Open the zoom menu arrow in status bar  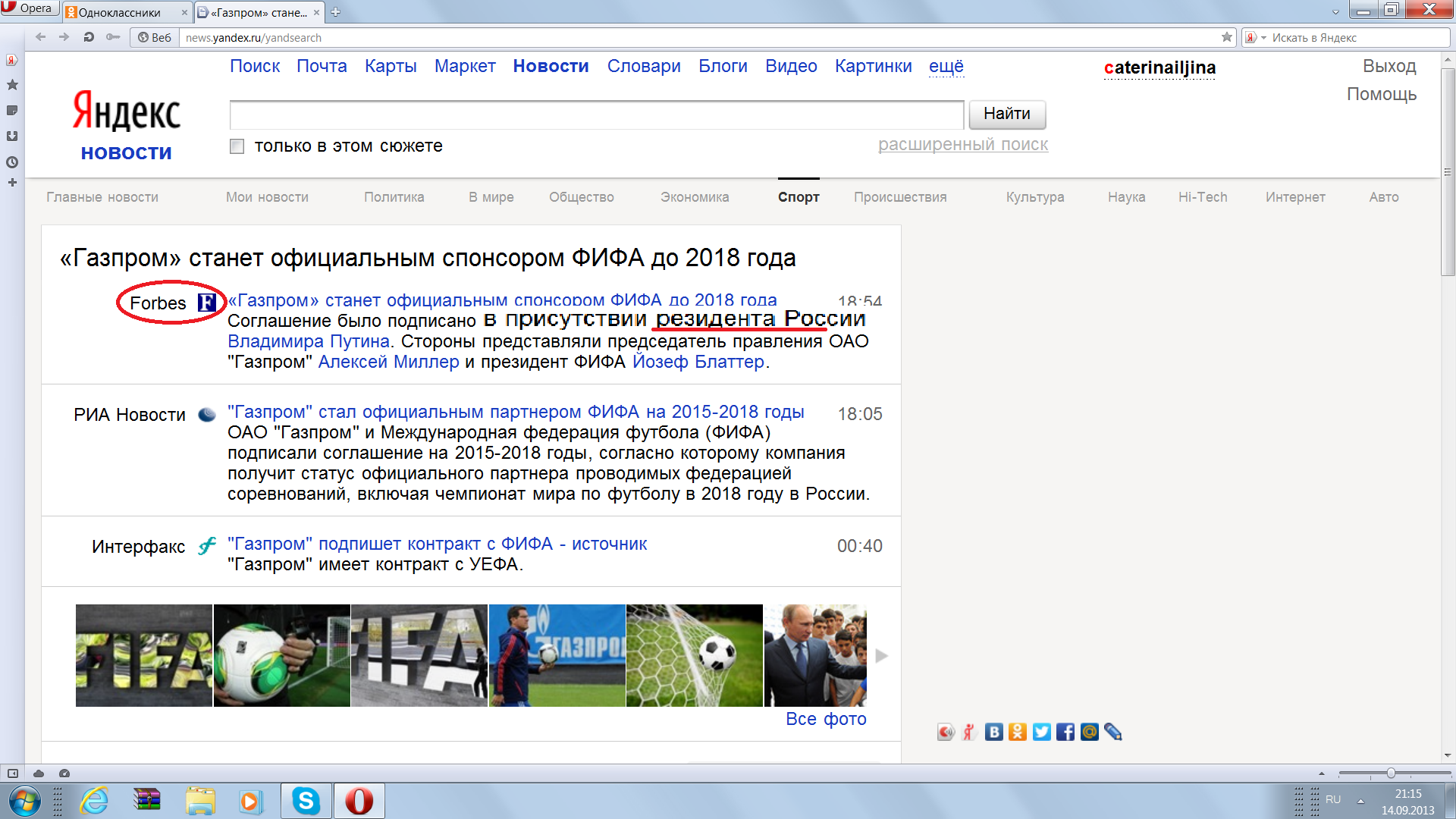tap(1322, 773)
